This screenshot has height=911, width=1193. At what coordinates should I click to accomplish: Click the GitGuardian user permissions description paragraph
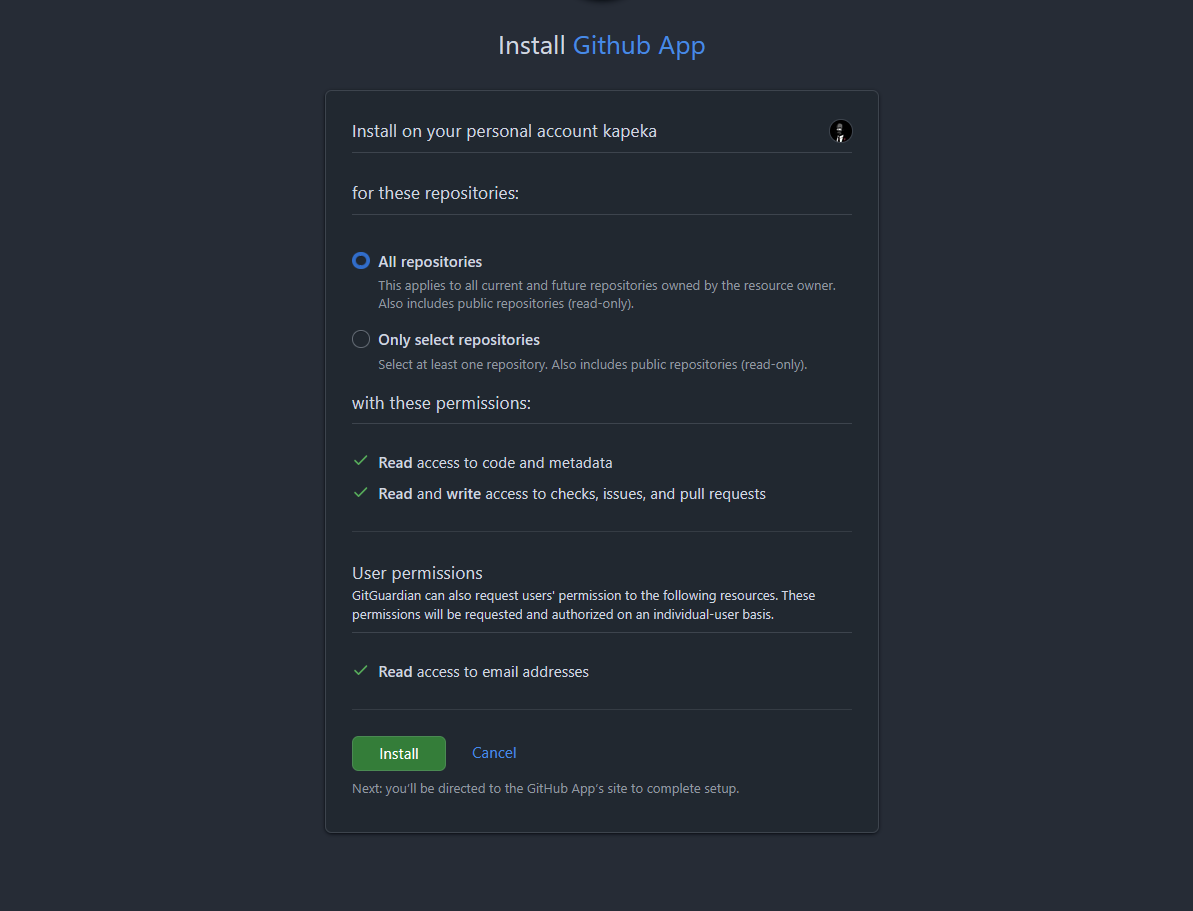click(583, 605)
